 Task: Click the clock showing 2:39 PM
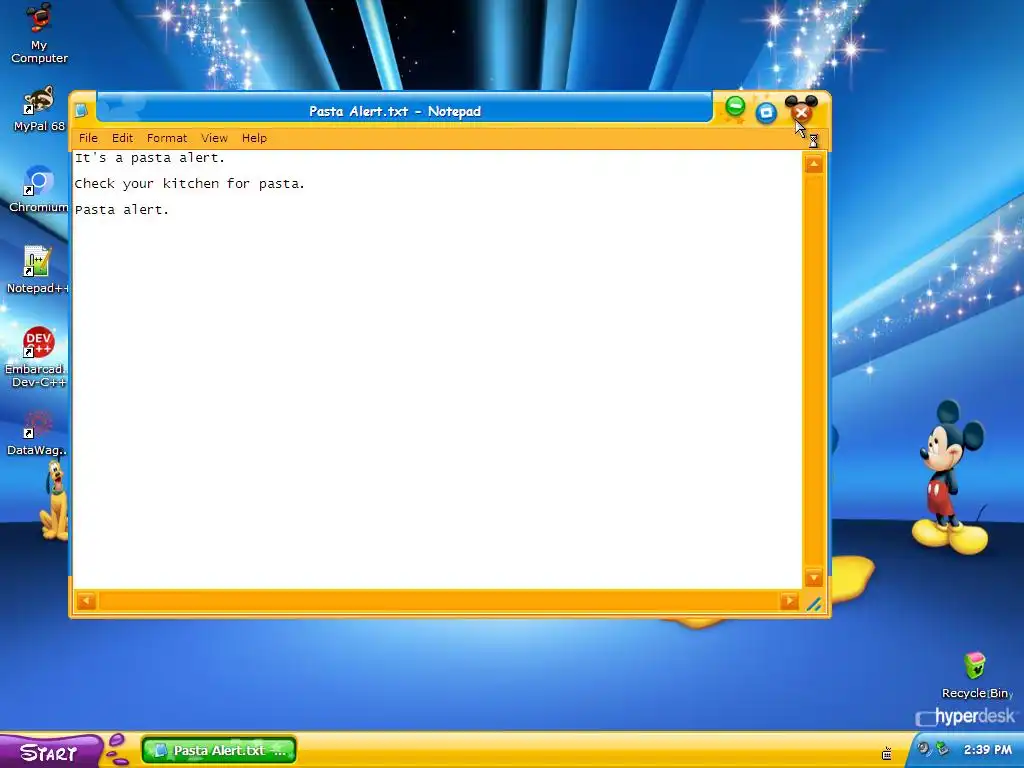987,750
